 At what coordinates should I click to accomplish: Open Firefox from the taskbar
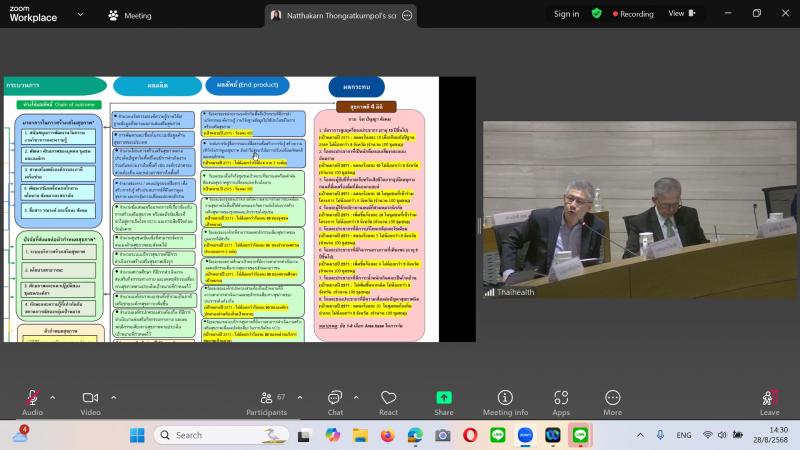(388, 435)
